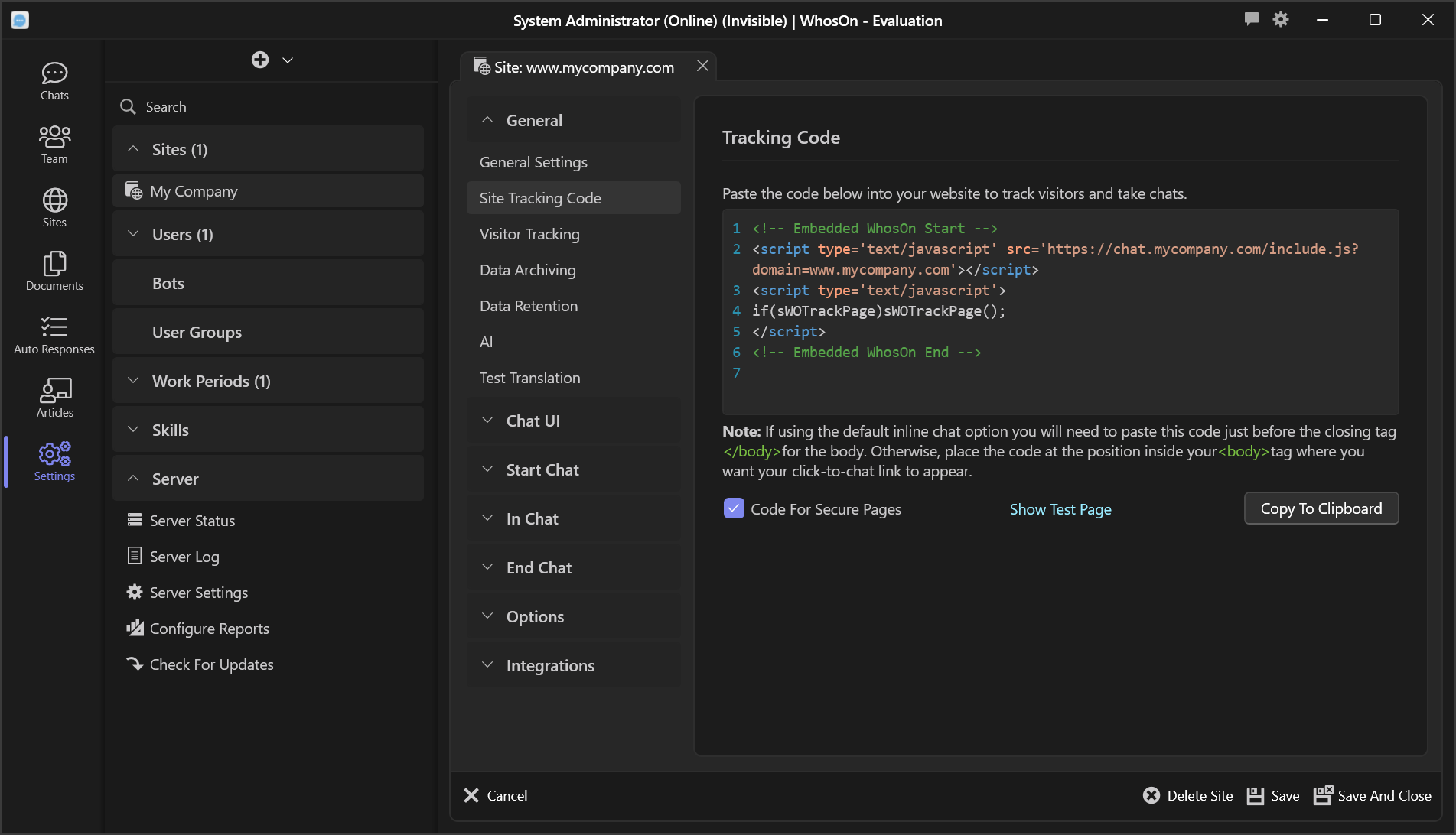Image resolution: width=1456 pixels, height=835 pixels.
Task: Open Data Archiving settings
Action: click(x=574, y=270)
